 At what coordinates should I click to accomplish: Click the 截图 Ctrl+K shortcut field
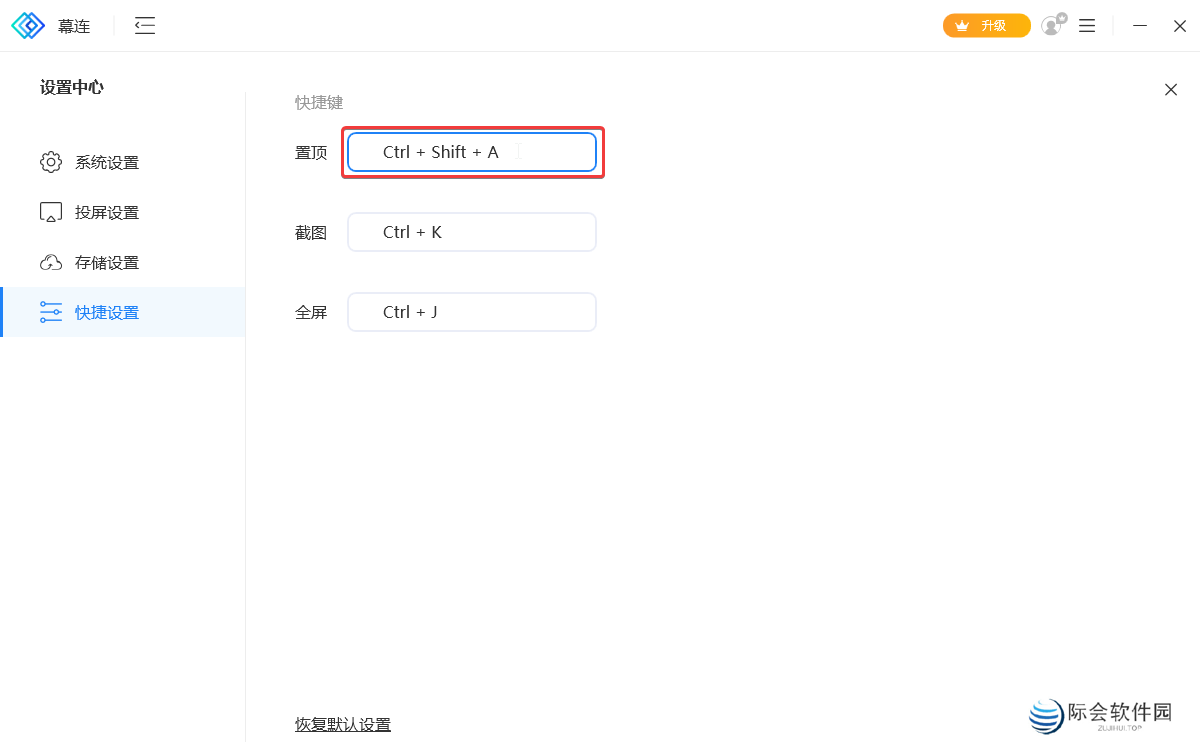pyautogui.click(x=472, y=231)
